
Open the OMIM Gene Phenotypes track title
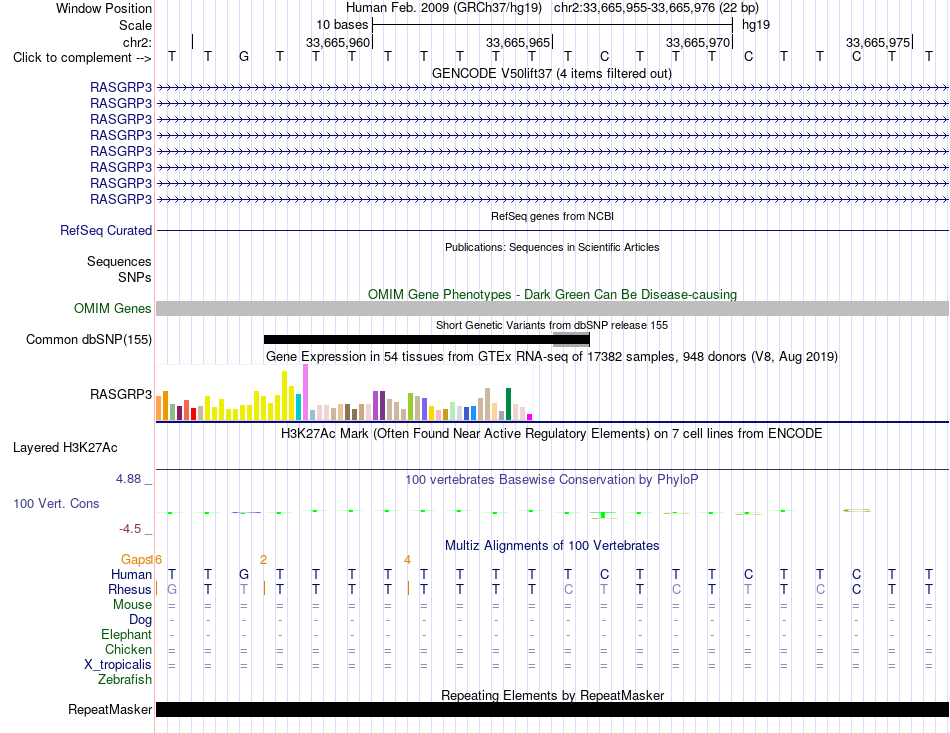pos(552,294)
